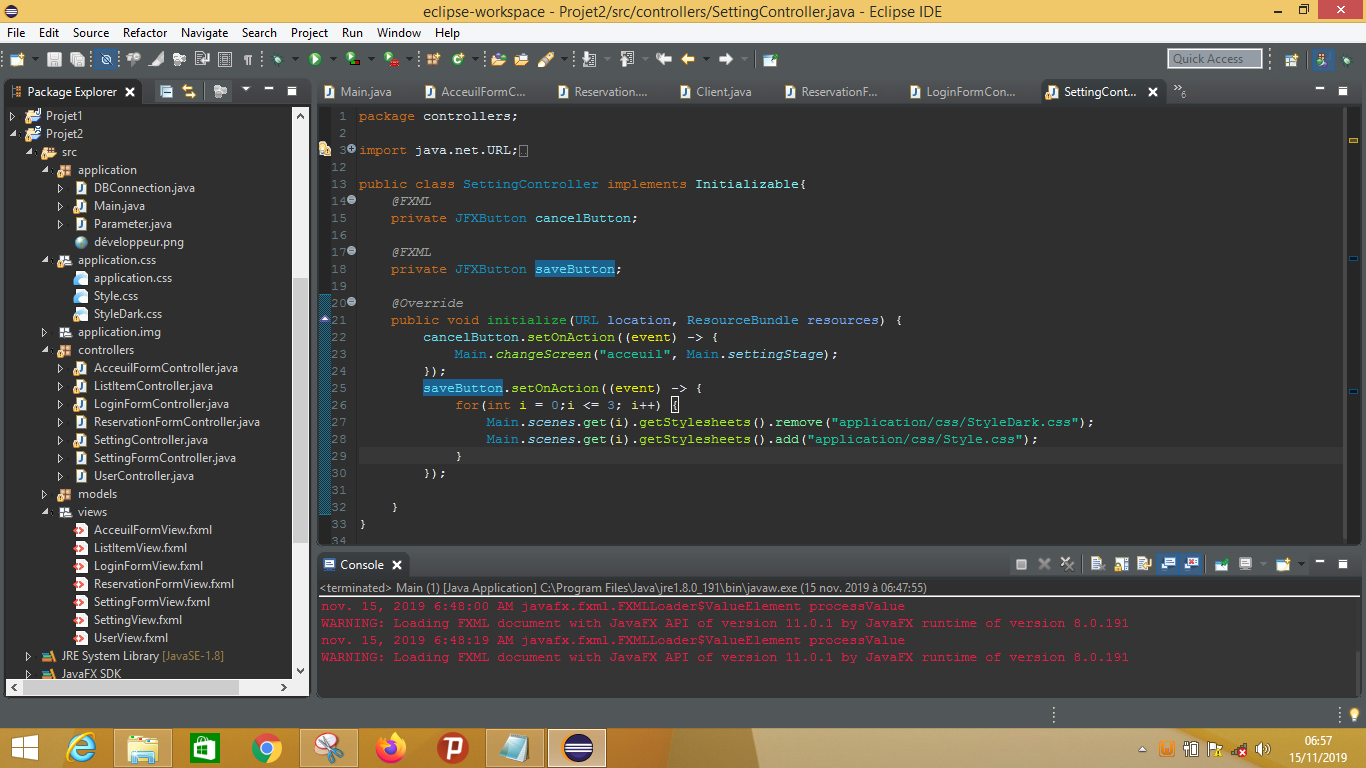Open the dropdown arrow next to Run button
This screenshot has width=1366, height=768.
(x=333, y=59)
